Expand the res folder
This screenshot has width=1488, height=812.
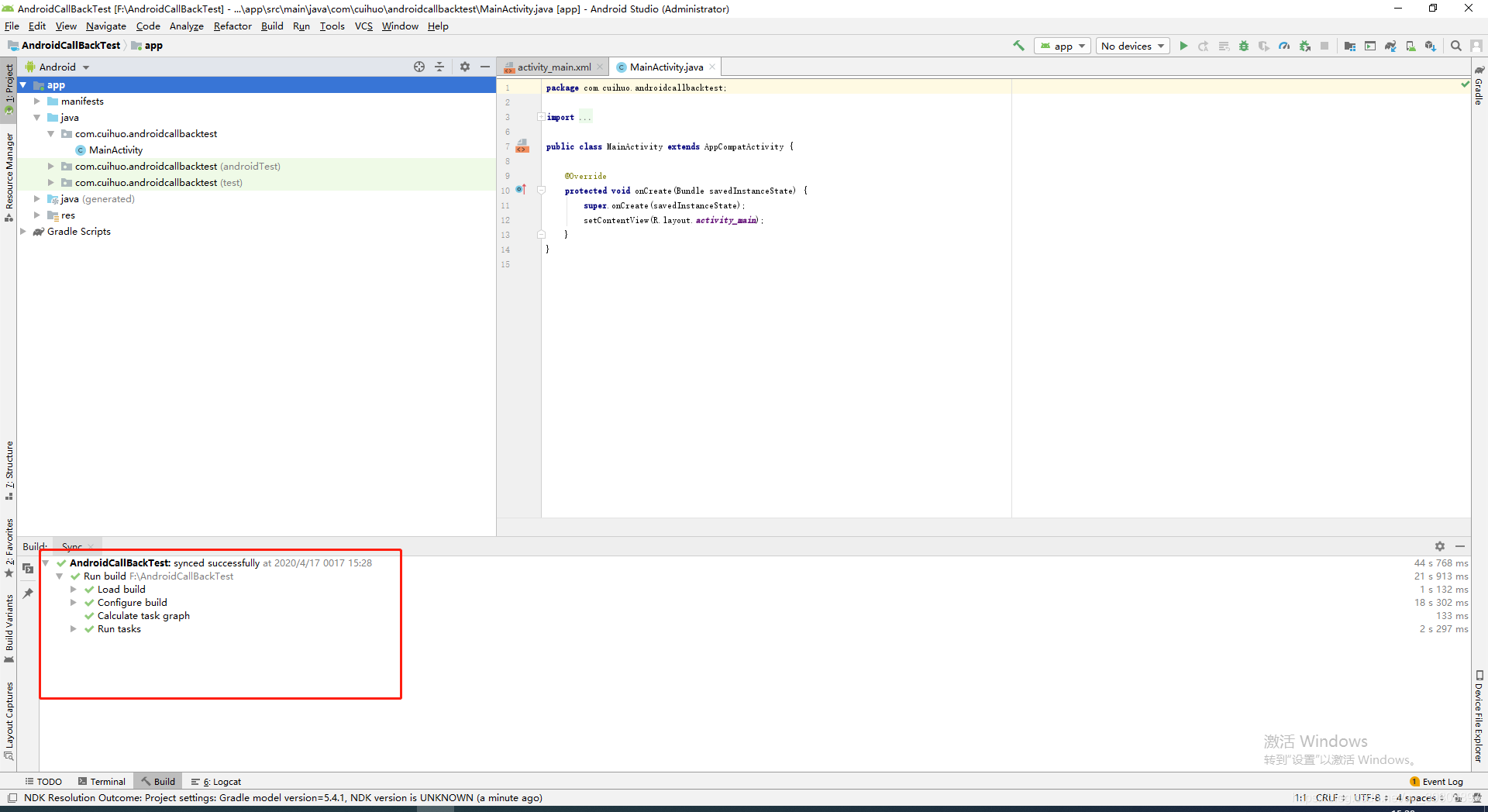[36, 215]
